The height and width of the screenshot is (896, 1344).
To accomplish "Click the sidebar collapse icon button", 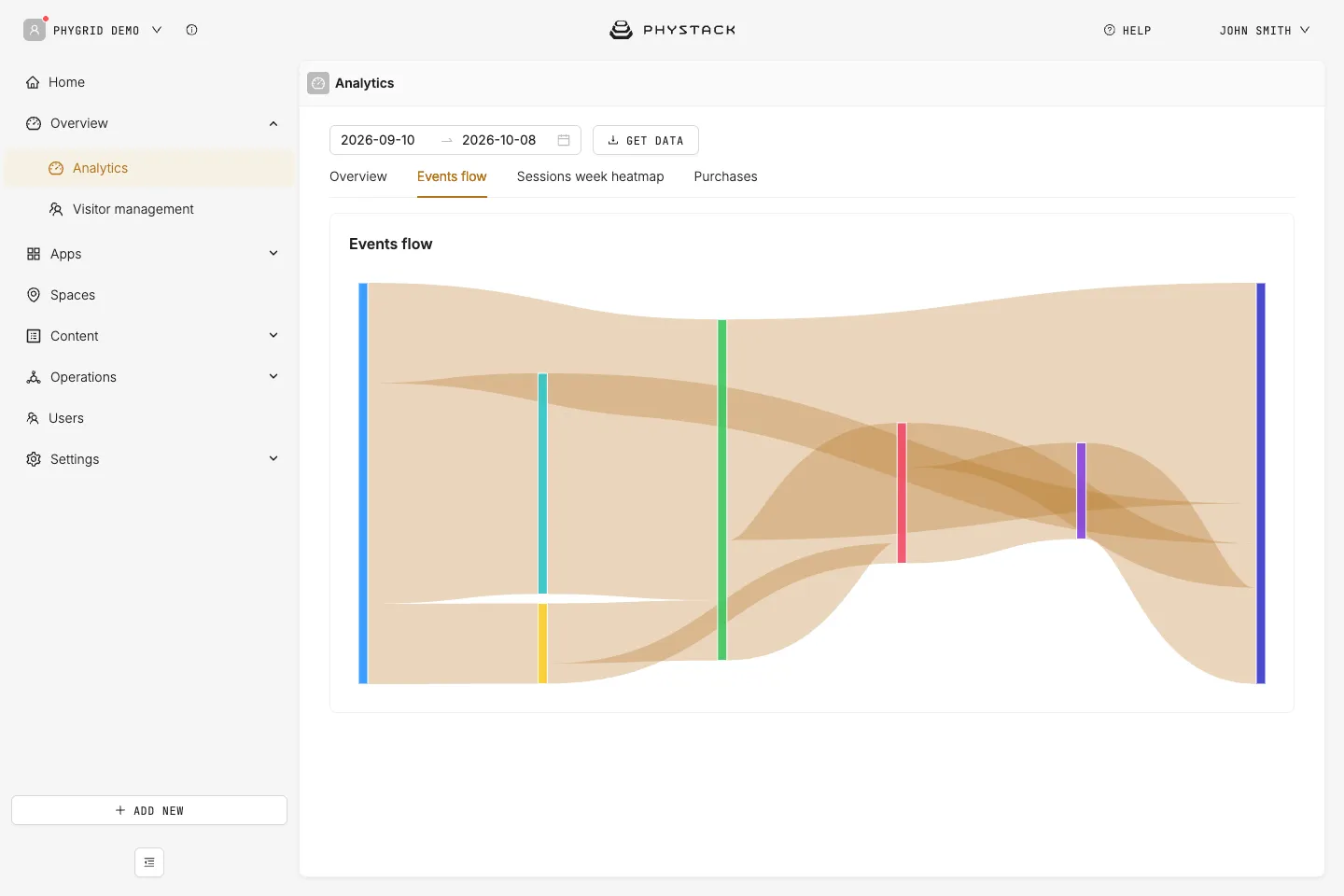I will 149,862.
